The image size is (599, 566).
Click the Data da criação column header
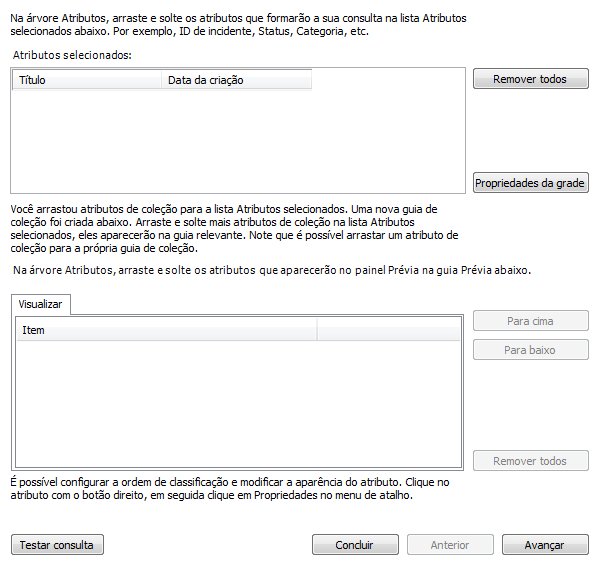pos(236,80)
